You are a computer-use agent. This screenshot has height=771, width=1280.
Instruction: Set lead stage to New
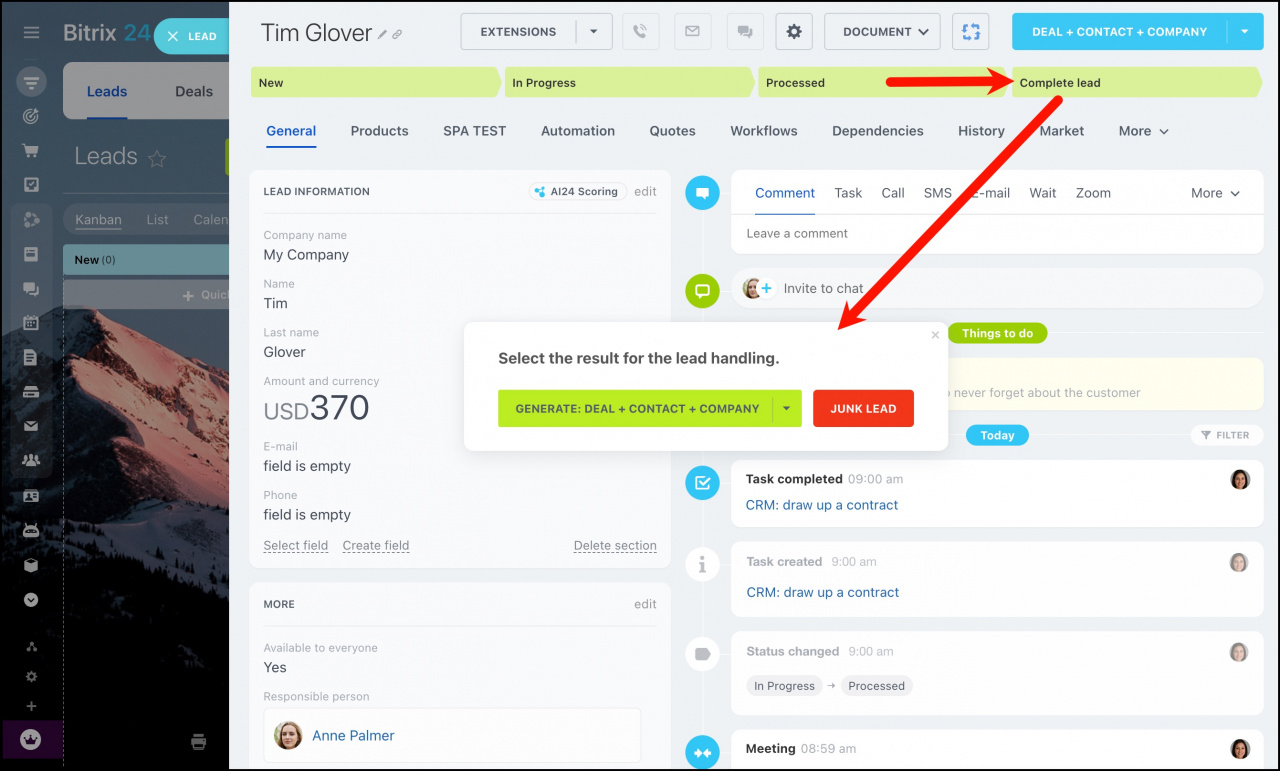coord(374,83)
